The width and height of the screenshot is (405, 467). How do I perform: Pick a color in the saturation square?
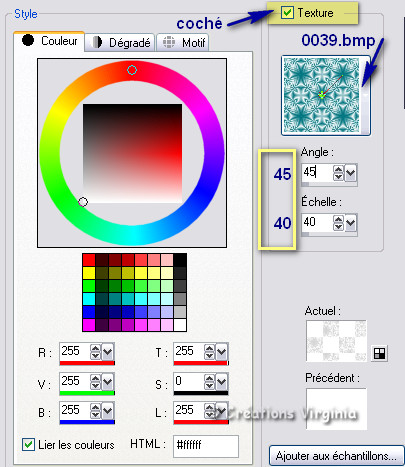point(132,153)
